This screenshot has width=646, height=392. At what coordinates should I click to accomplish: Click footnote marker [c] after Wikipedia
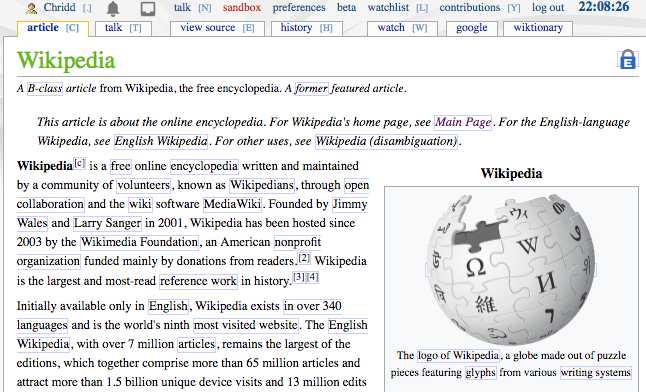[x=80, y=163]
